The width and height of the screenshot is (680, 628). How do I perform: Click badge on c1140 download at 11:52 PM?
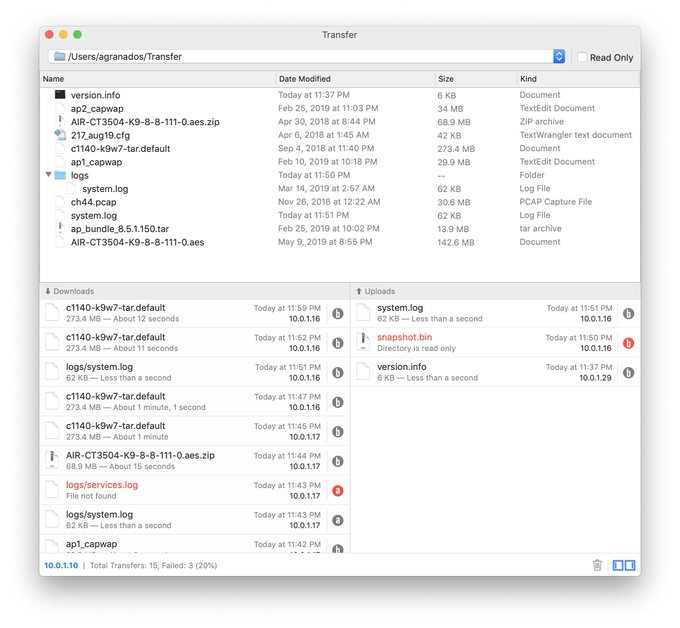click(337, 343)
